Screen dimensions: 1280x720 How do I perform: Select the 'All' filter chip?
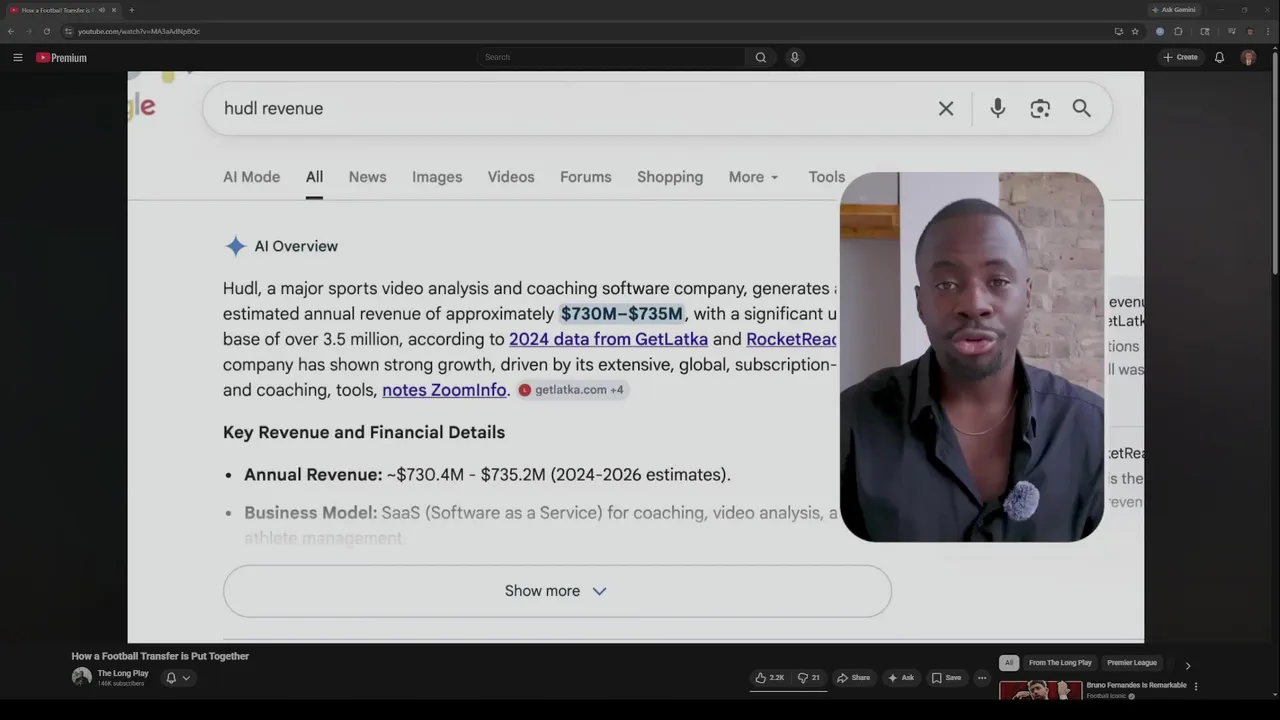pos(1009,663)
